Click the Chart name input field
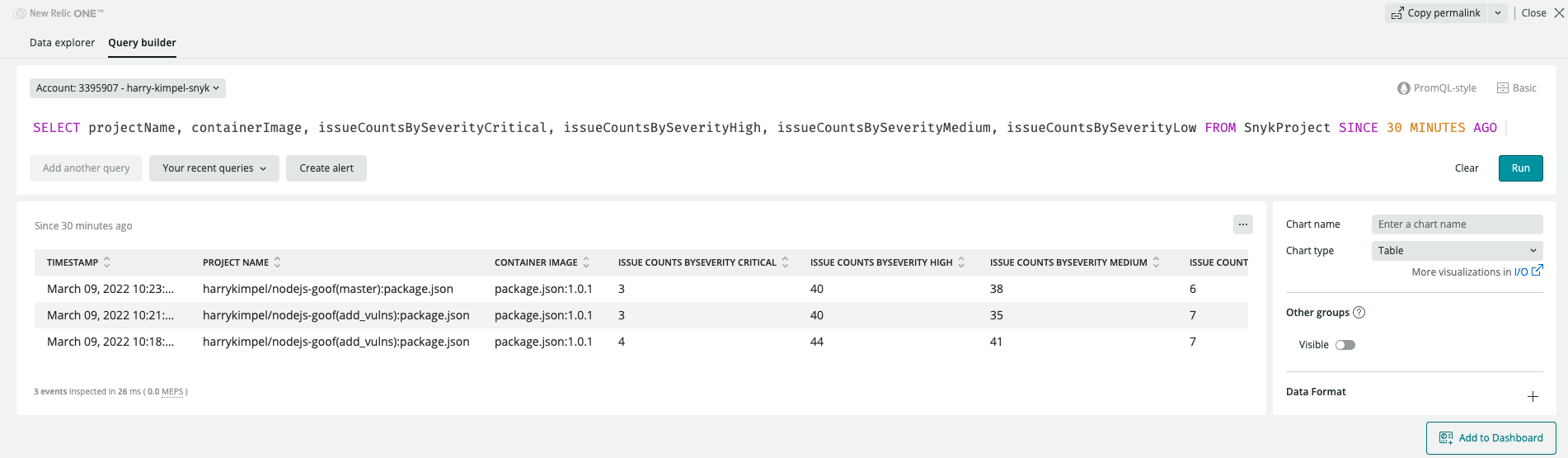Image resolution: width=1568 pixels, height=458 pixels. click(1458, 224)
